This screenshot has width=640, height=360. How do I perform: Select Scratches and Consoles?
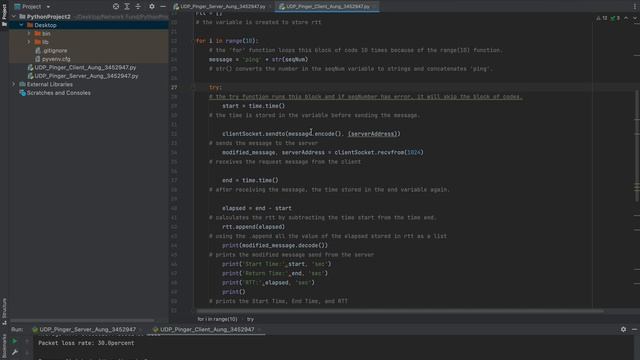[x=55, y=93]
